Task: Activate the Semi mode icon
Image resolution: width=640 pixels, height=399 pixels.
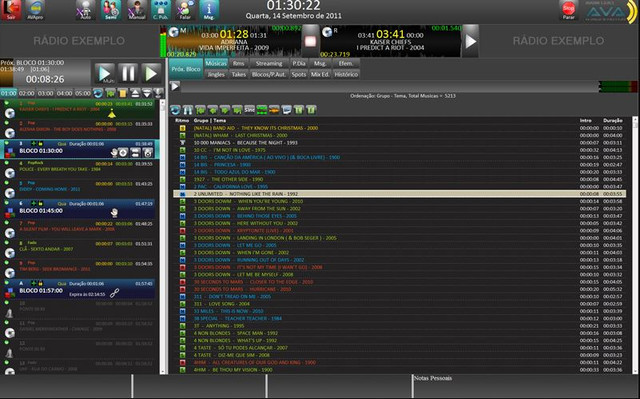Action: [111, 10]
